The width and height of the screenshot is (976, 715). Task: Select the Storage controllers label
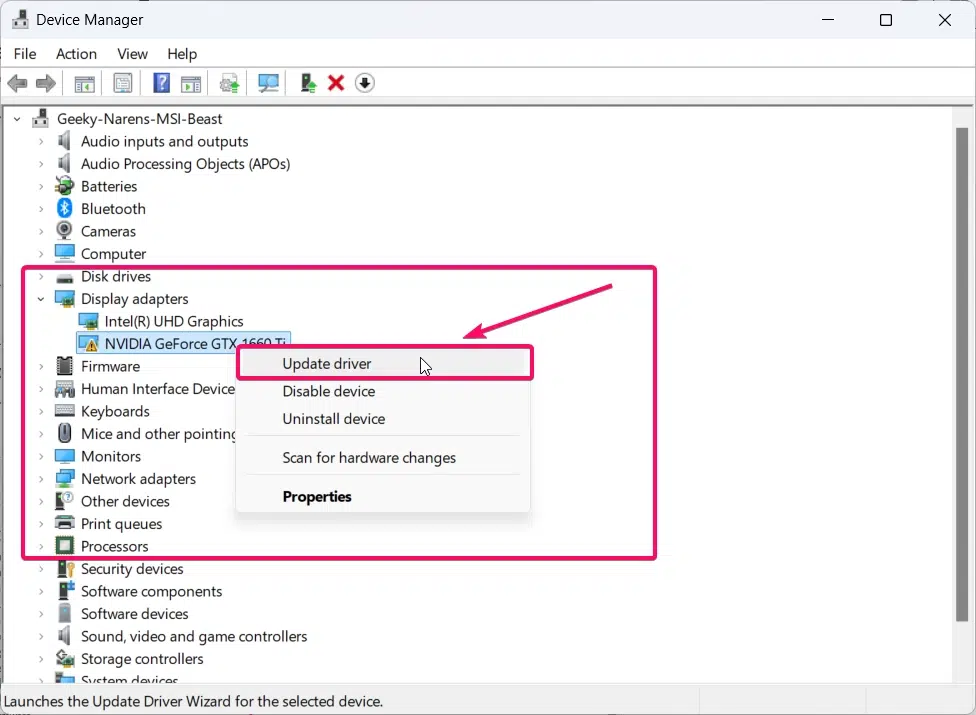(142, 658)
